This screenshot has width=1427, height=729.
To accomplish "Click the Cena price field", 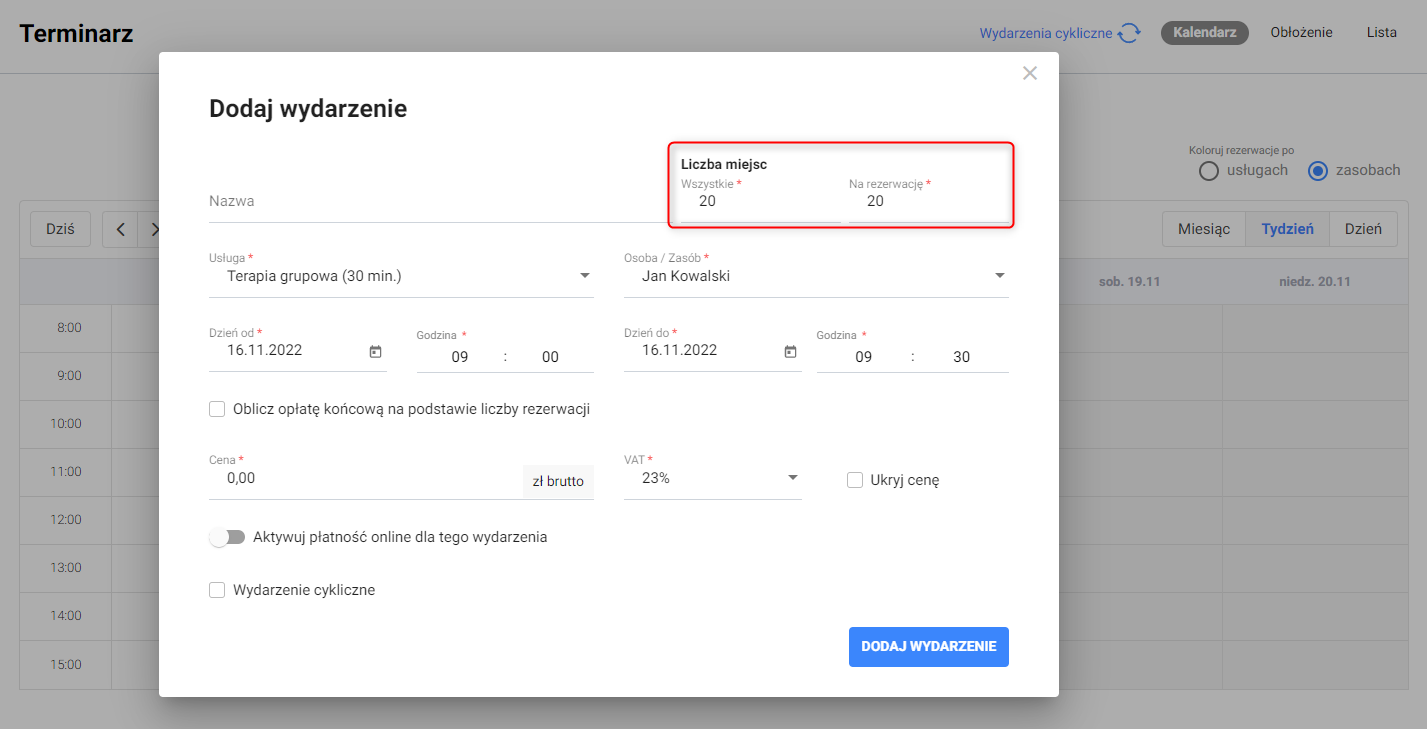I will 365,479.
